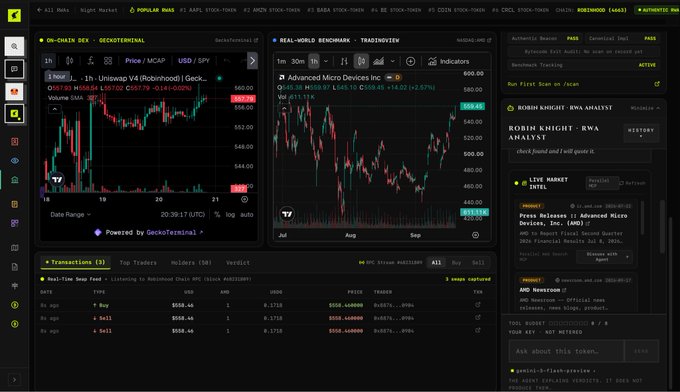Screen dimensions: 680x392
Task: Click the yellow app logo at top left
Action: pyautogui.click(x=14, y=15)
